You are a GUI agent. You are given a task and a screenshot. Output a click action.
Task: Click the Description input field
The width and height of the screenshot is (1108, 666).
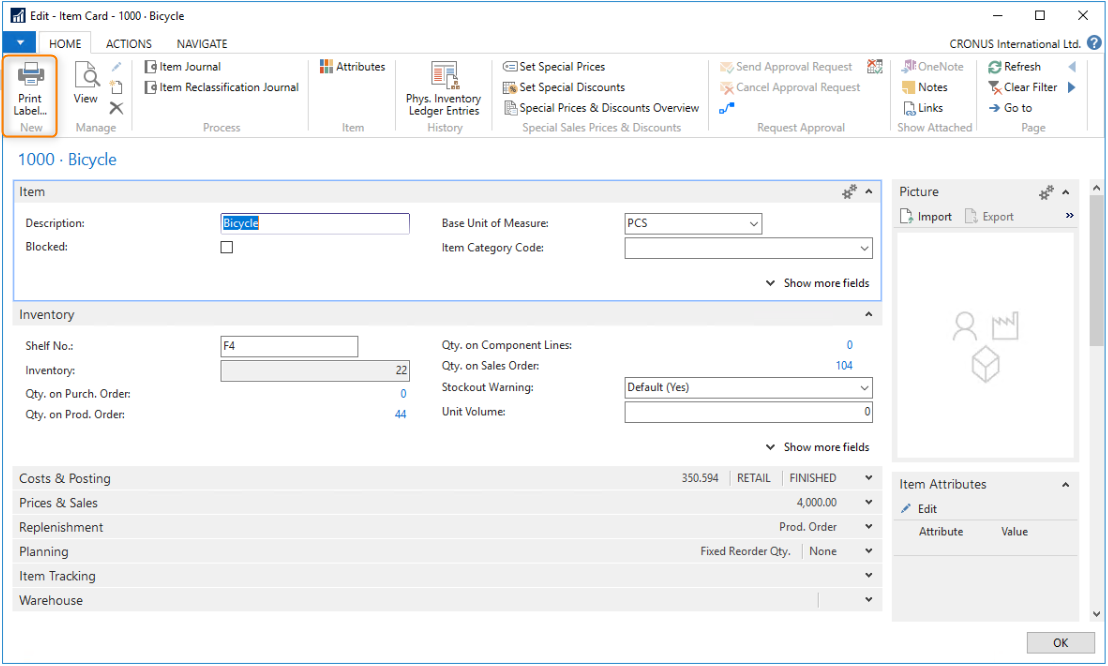click(315, 223)
